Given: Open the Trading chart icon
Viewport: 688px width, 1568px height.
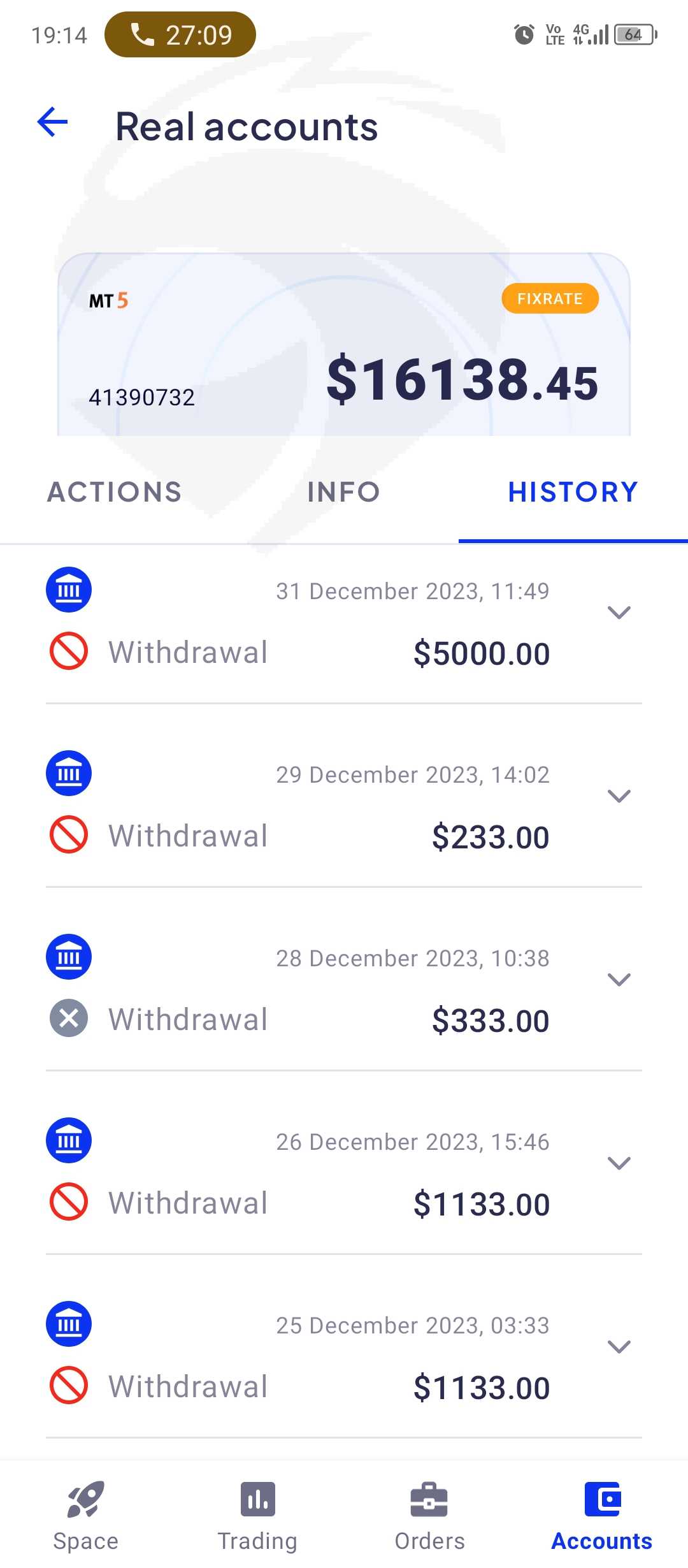Looking at the screenshot, I should [x=258, y=1499].
